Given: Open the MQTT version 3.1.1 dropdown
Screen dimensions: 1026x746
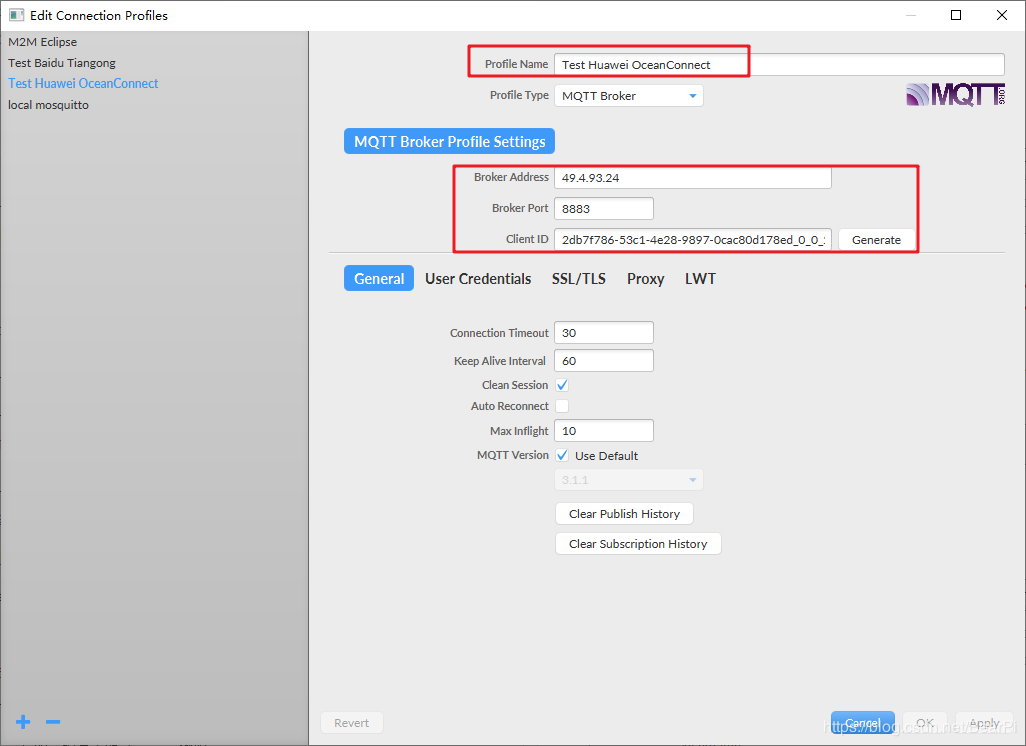Looking at the screenshot, I should pos(629,480).
